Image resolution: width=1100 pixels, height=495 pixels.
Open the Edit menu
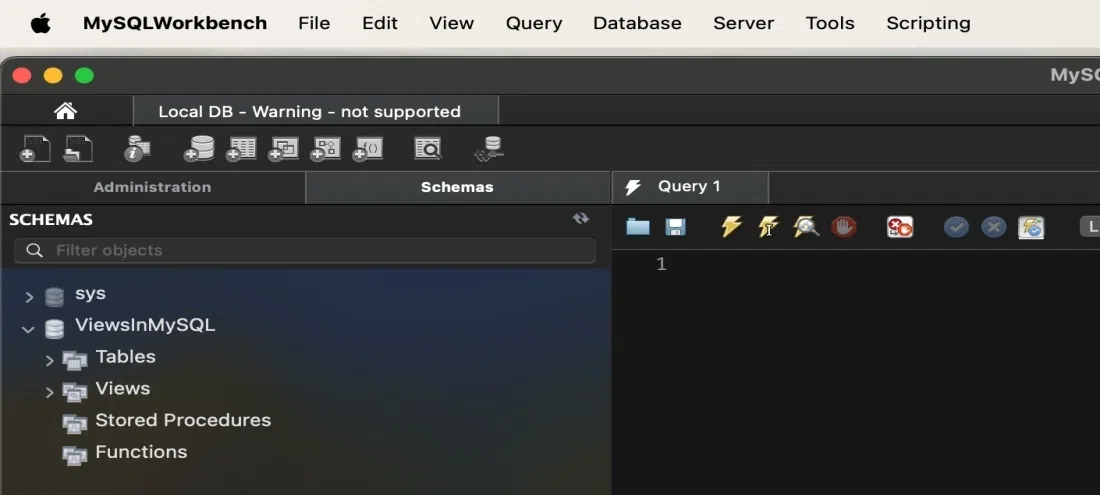tap(380, 23)
